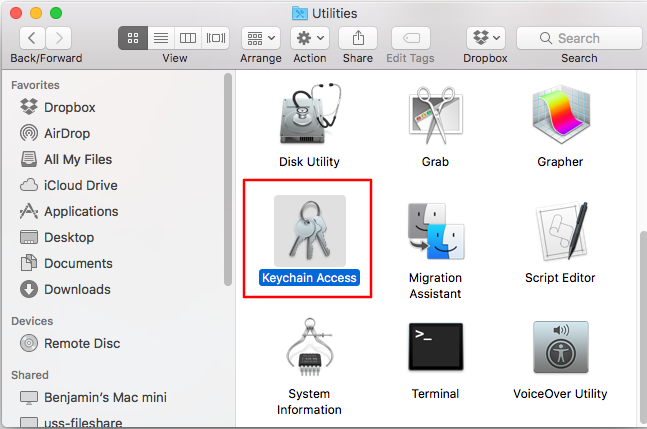Viewport: 647px width, 429px height.
Task: Switch to icon view
Action: tap(133, 38)
